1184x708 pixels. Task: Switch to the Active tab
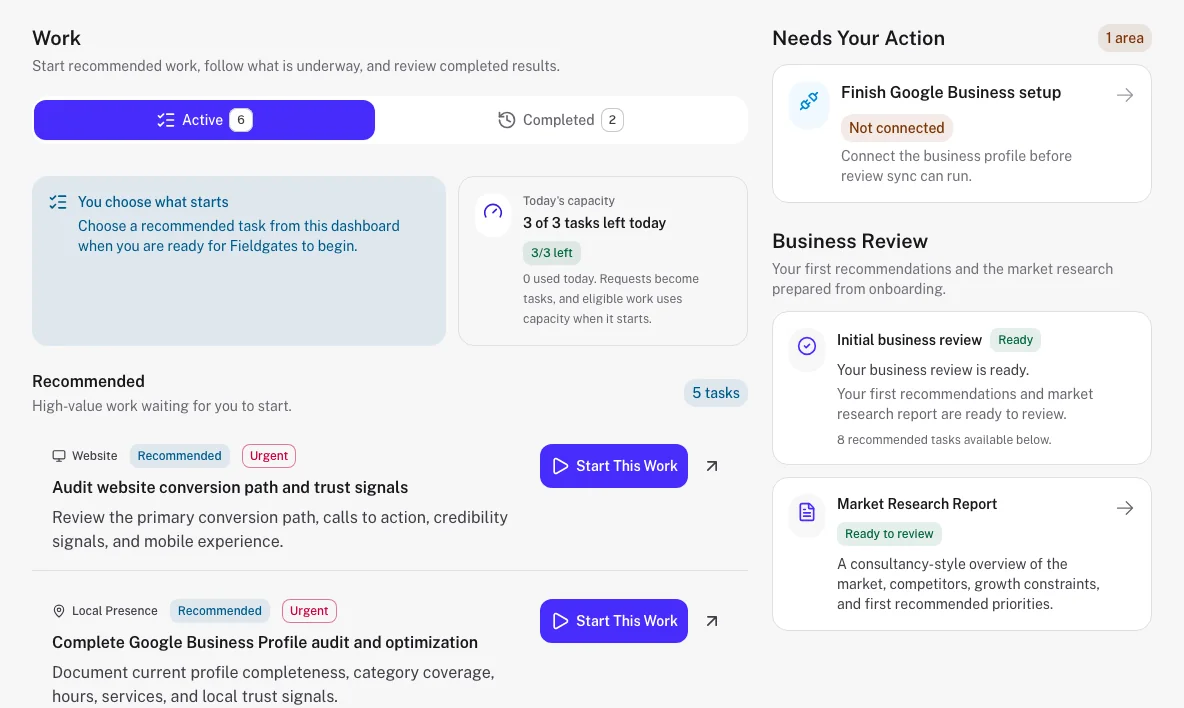tap(204, 120)
